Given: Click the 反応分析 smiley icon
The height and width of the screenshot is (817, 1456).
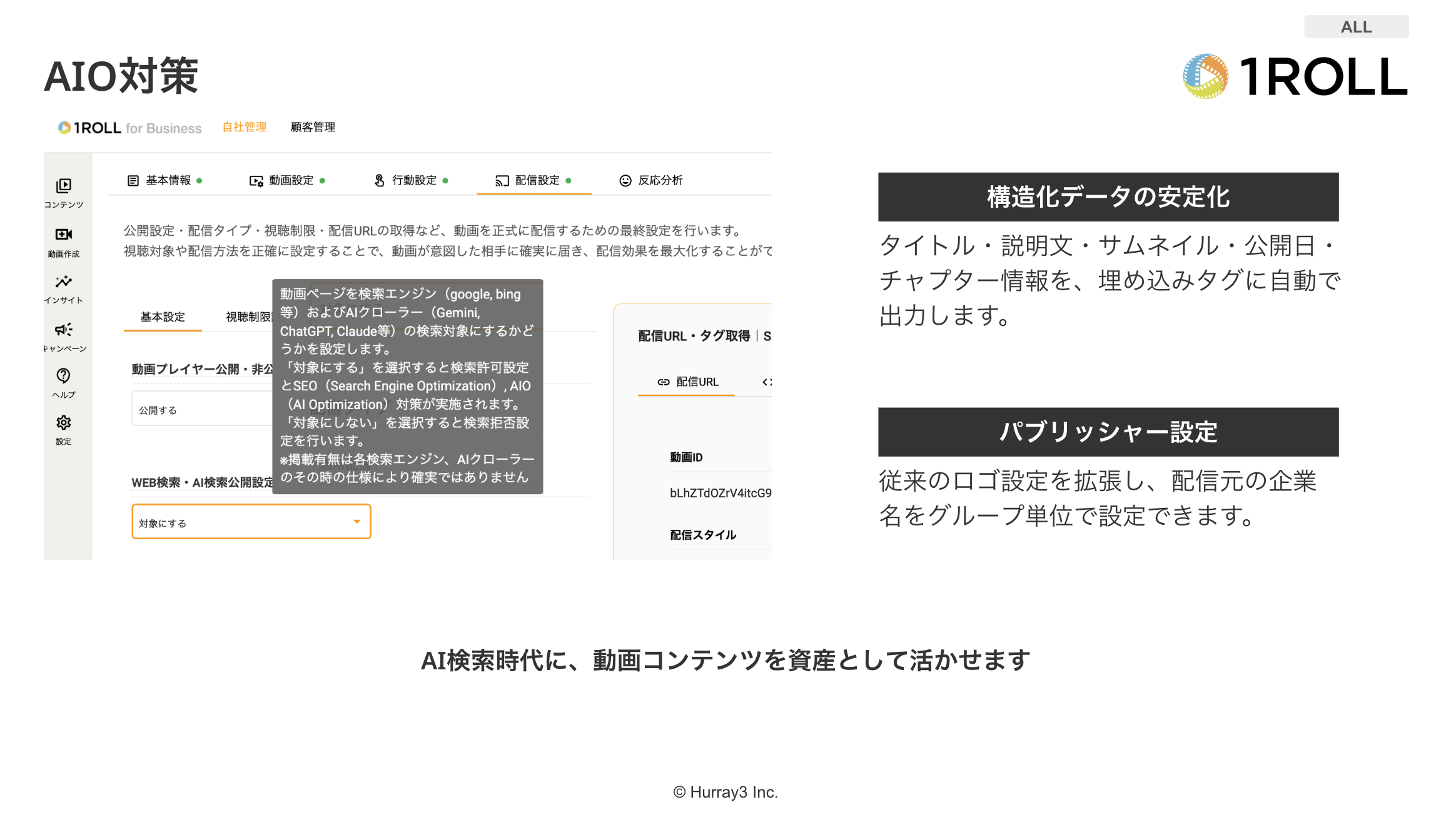Looking at the screenshot, I should (x=625, y=181).
